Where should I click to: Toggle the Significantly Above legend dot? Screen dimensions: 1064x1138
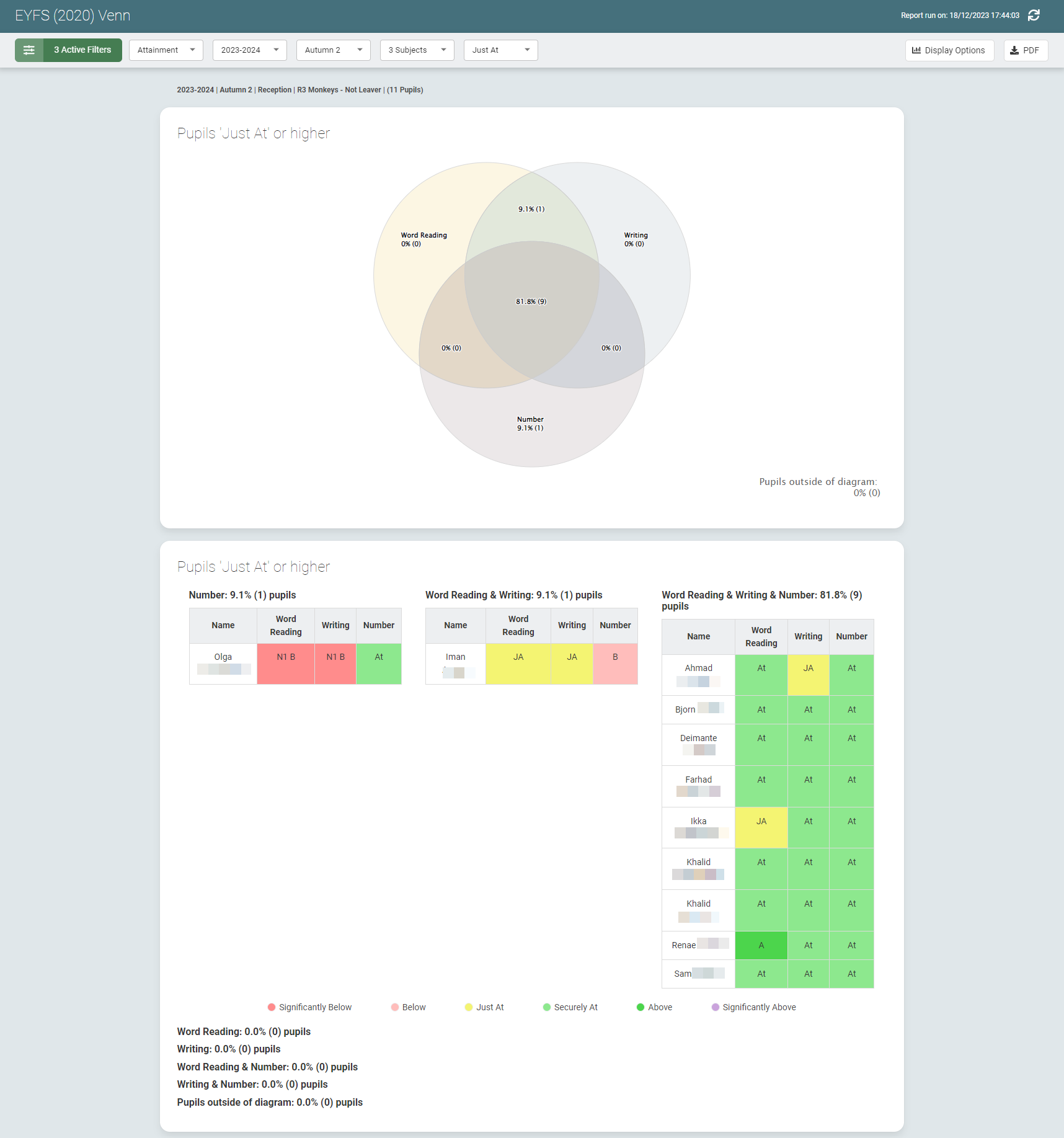[x=716, y=1007]
